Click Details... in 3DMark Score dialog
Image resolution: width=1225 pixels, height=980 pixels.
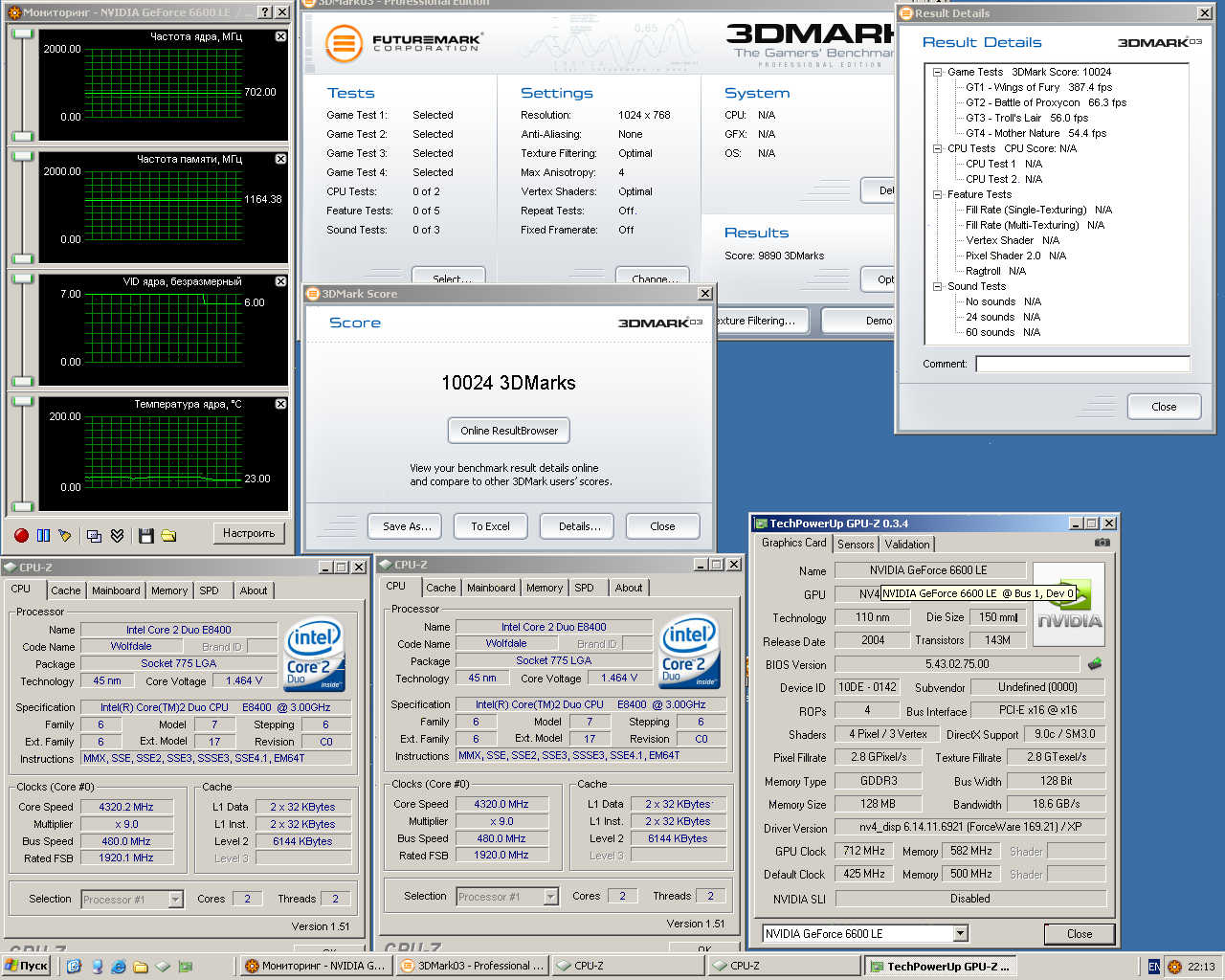[x=579, y=526]
